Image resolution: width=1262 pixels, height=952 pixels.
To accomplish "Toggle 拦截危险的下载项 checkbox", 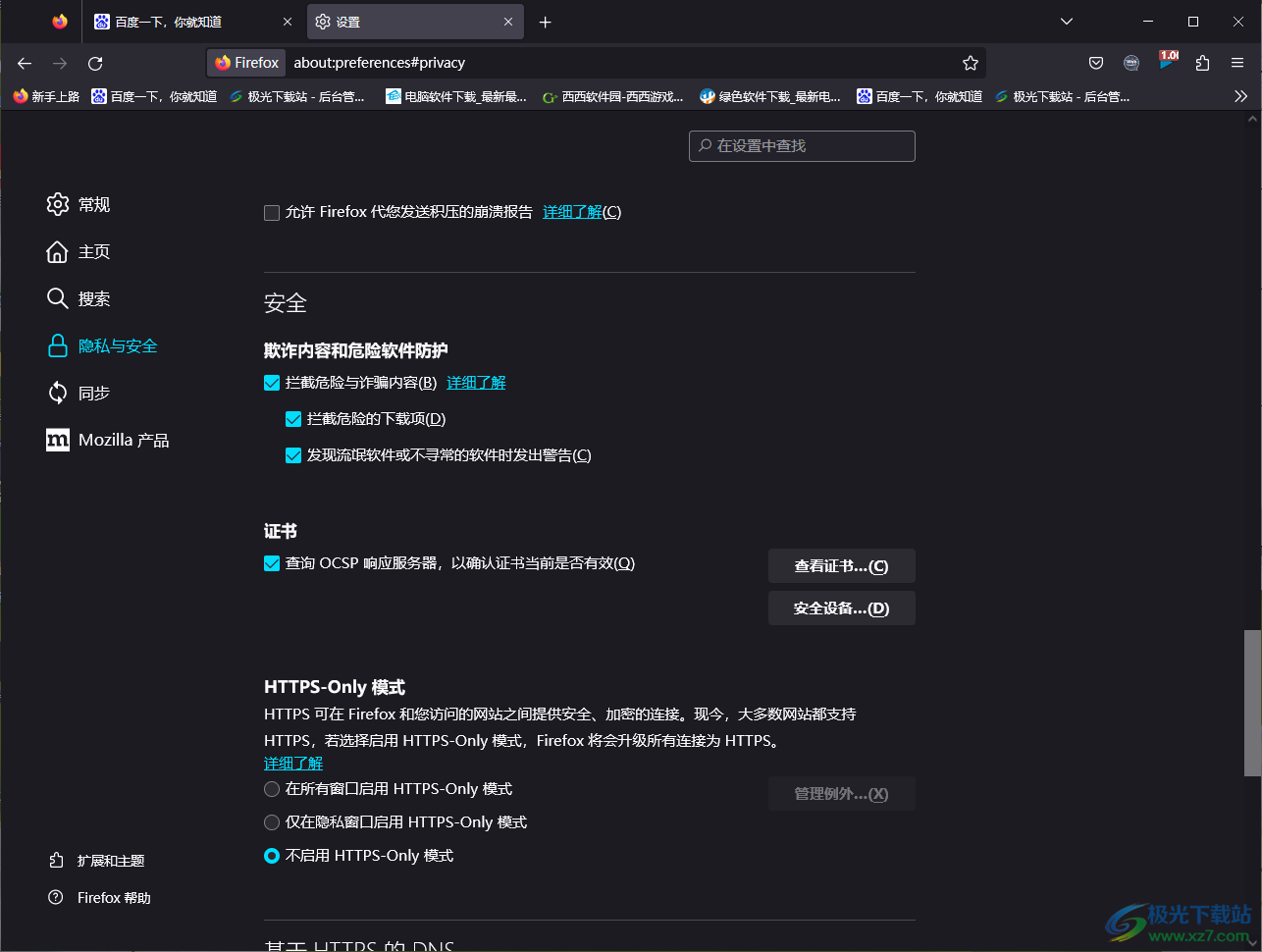I will click(292, 419).
